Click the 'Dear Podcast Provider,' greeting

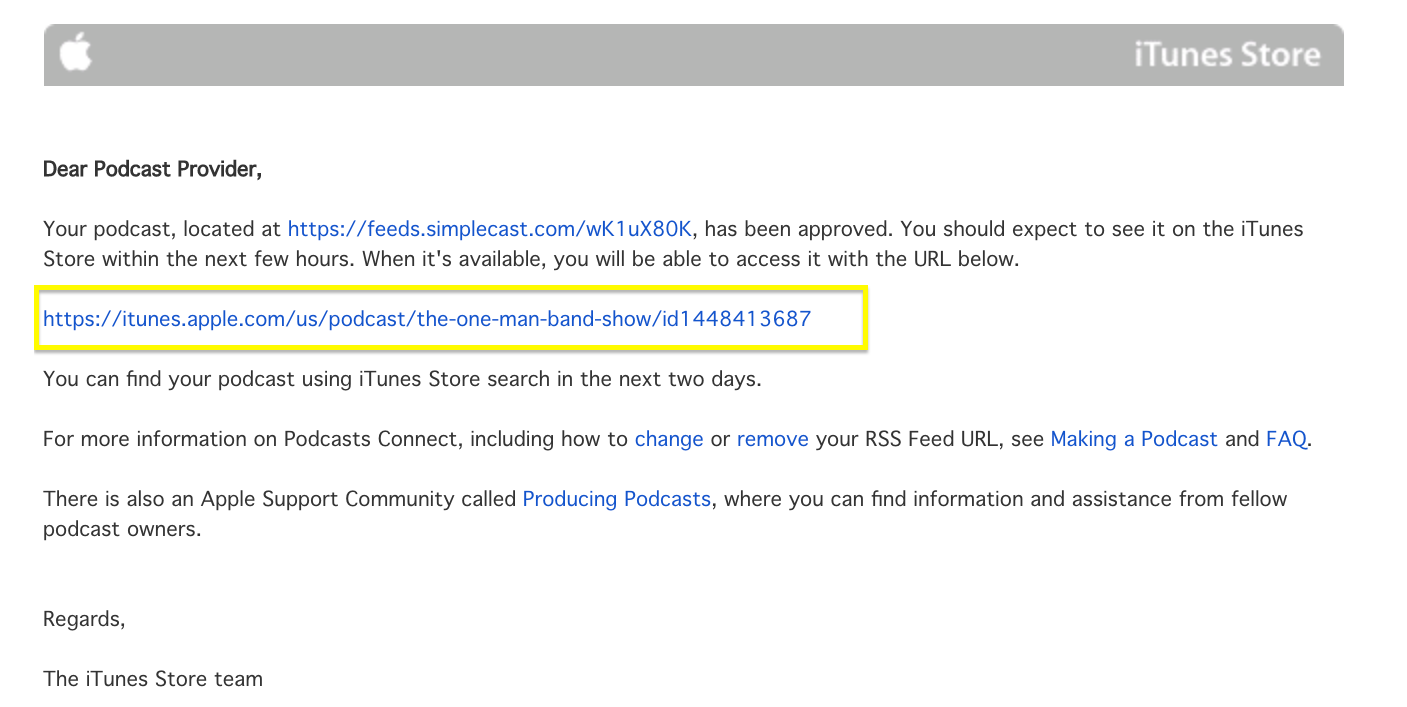click(x=152, y=169)
